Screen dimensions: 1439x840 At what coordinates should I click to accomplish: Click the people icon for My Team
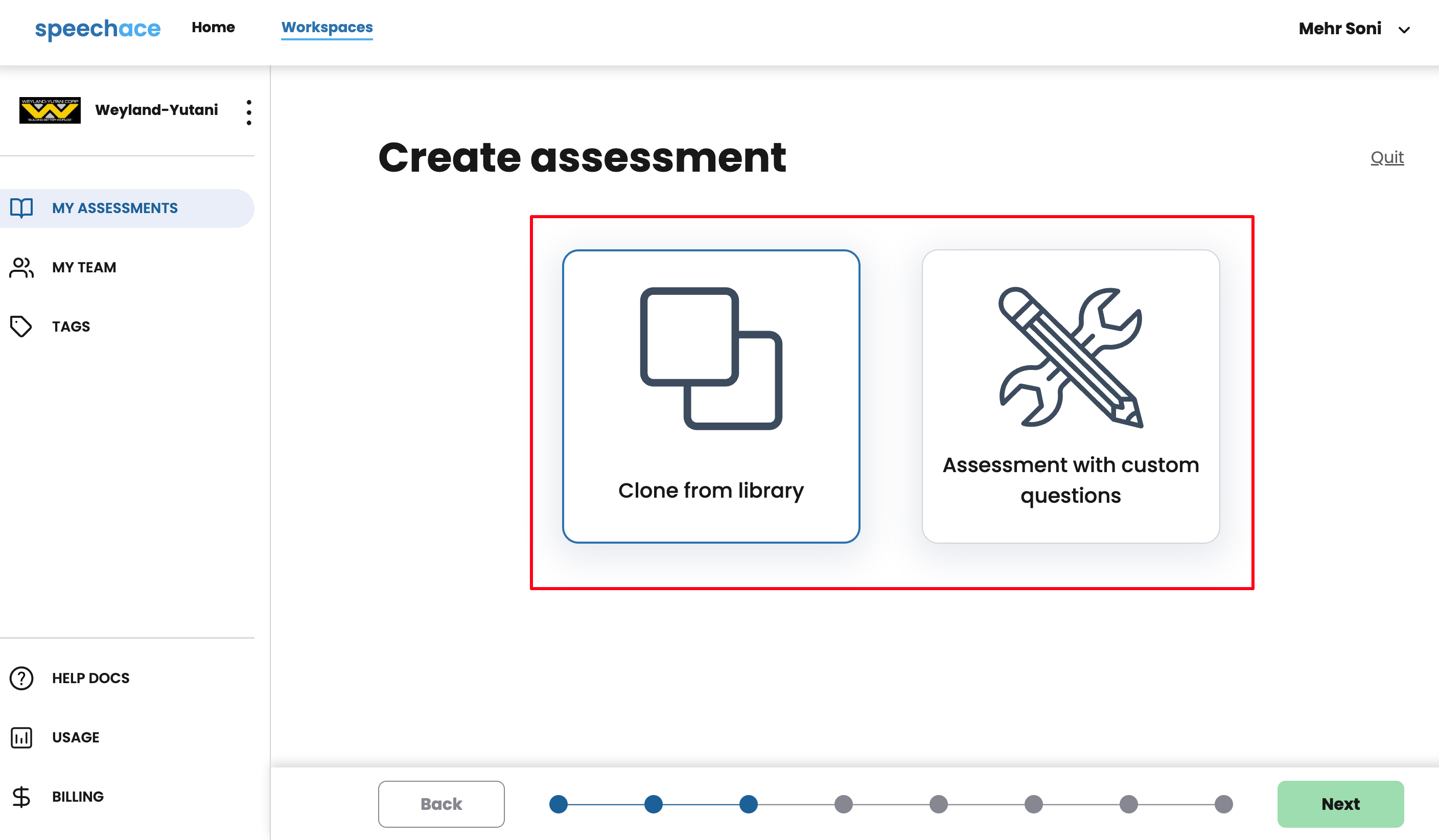(x=21, y=267)
